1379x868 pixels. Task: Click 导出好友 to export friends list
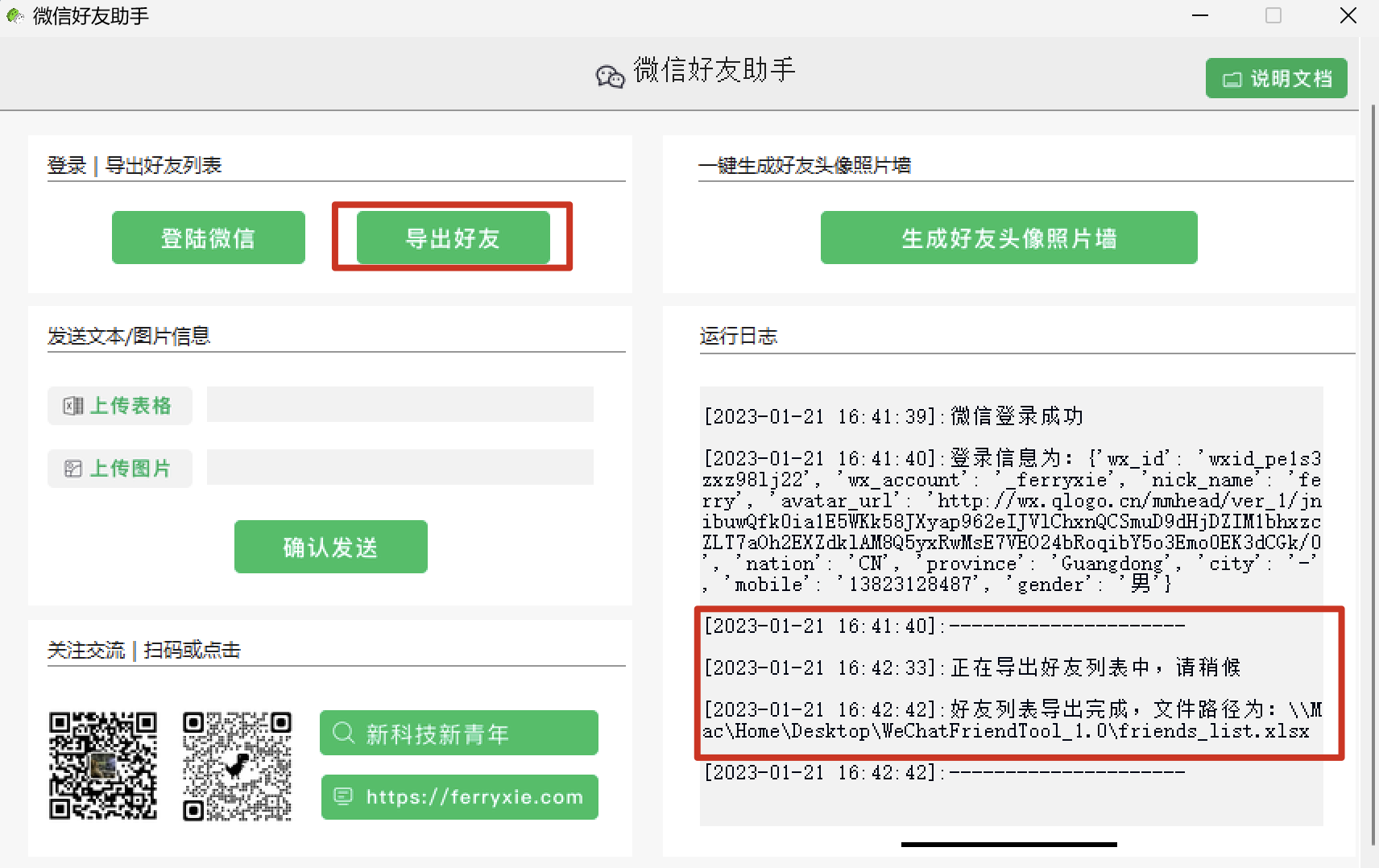pos(452,237)
